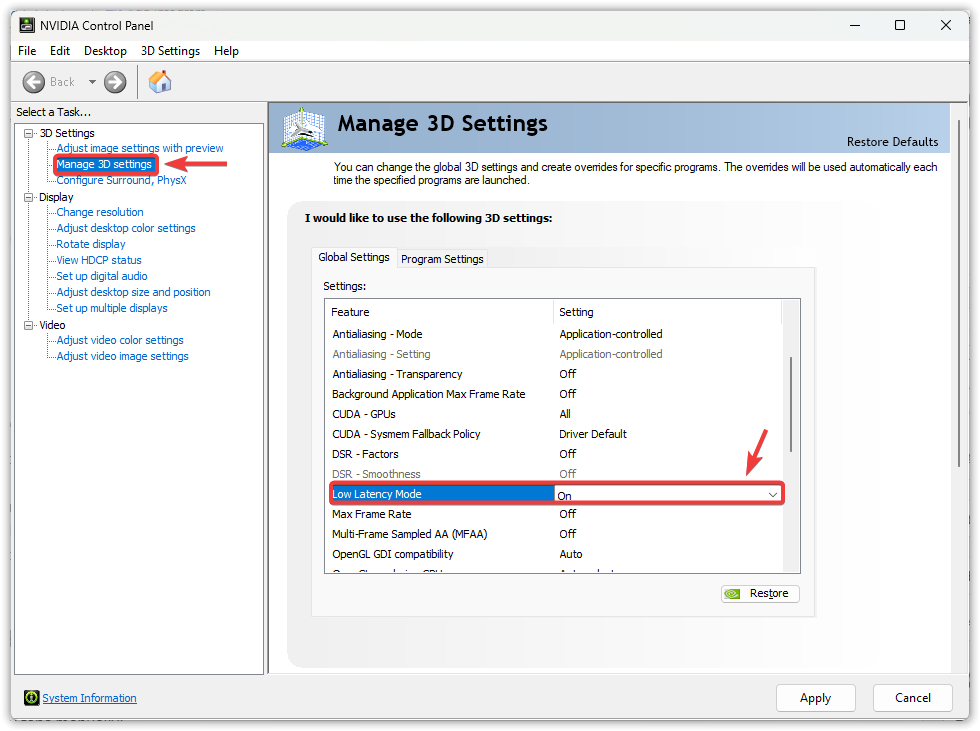The image size is (980, 731).
Task: Click the Restore Defaults link
Action: coord(892,142)
